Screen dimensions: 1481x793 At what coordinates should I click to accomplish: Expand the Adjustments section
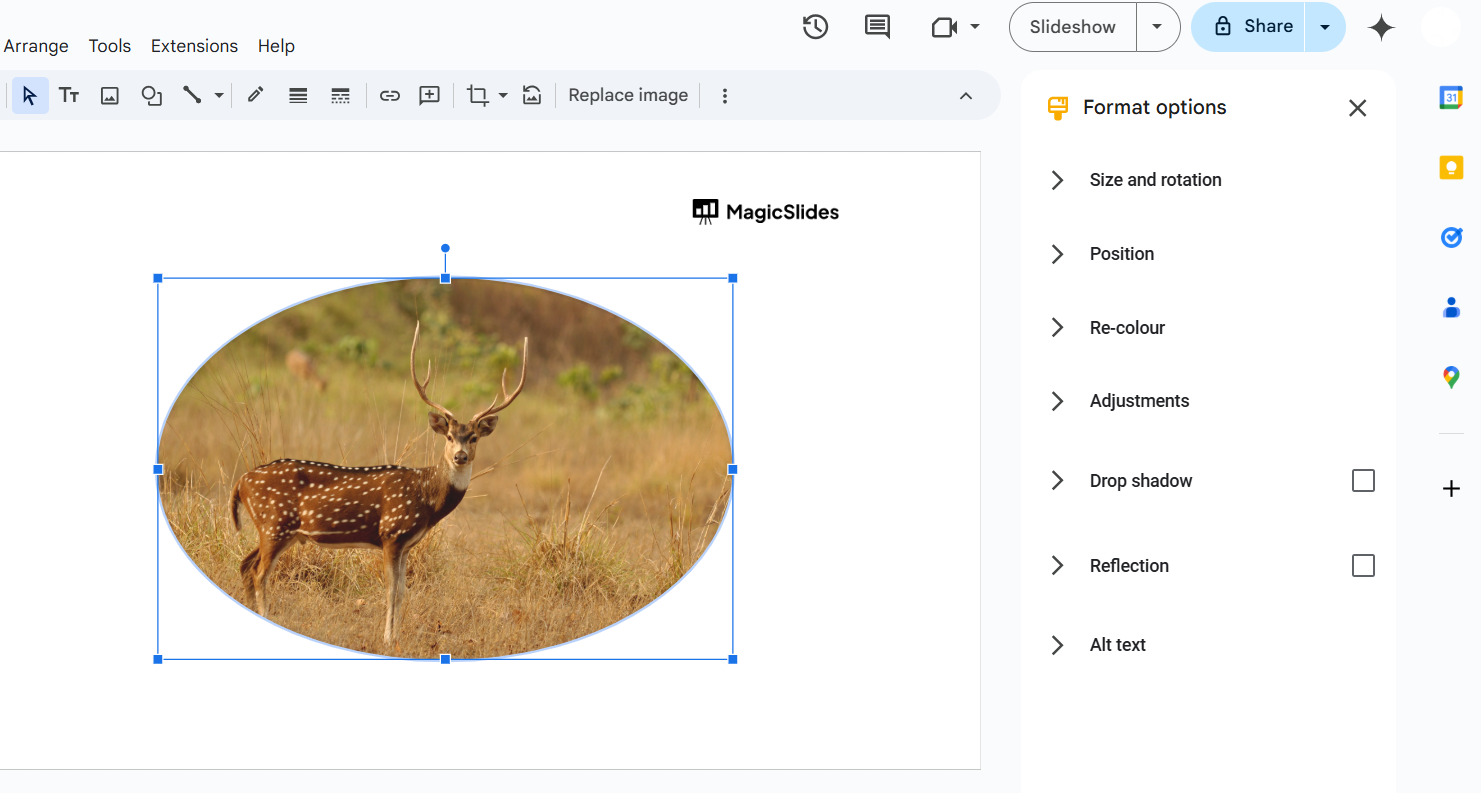coord(1138,401)
